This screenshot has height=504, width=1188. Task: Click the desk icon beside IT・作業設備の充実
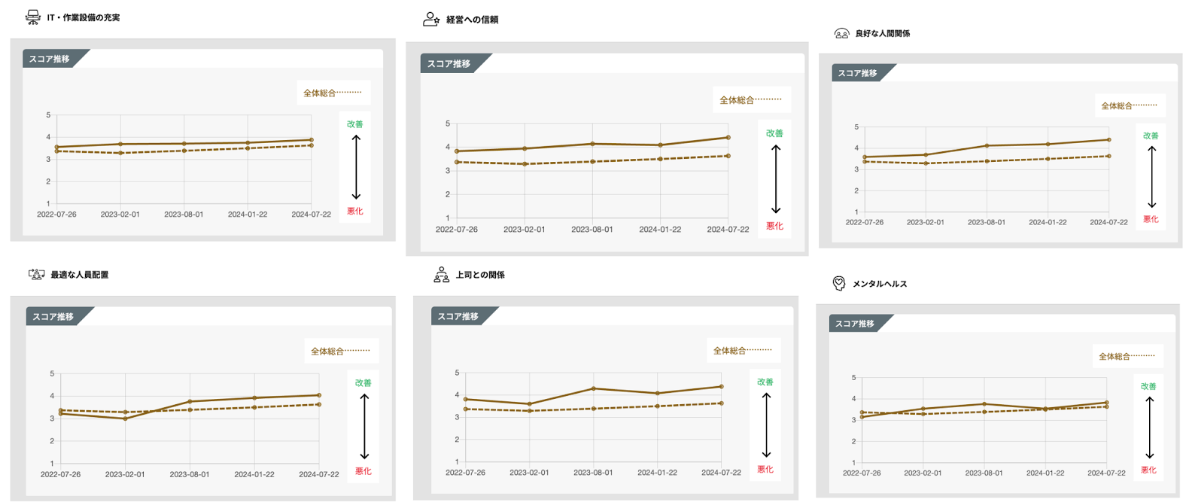[x=33, y=16]
